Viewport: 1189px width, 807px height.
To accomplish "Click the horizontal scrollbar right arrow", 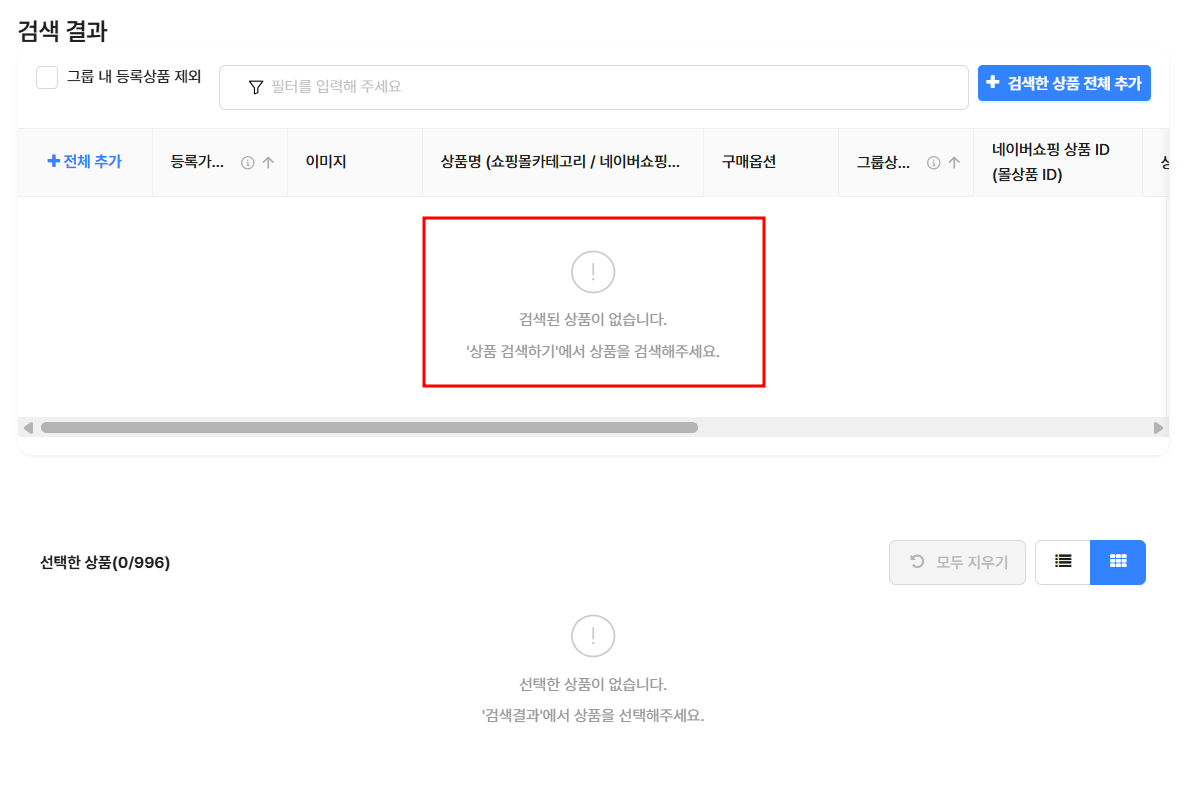I will pyautogui.click(x=1158, y=428).
